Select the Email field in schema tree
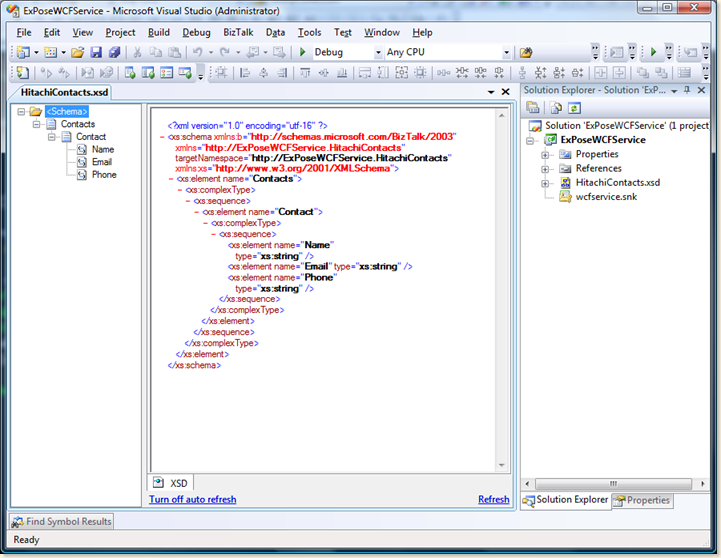Screen dimensions: 721x558 coord(102,162)
